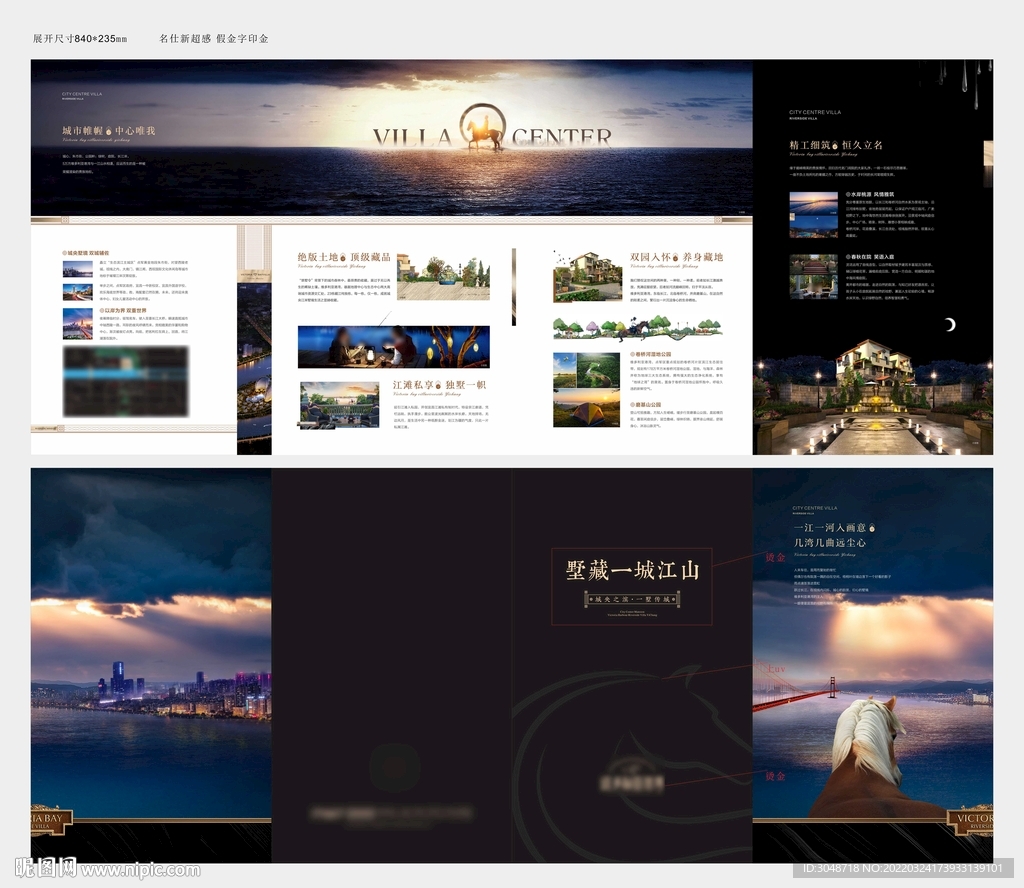Click the 名仕新超感 假金字印金 label
This screenshot has width=1024, height=888.
(214, 39)
